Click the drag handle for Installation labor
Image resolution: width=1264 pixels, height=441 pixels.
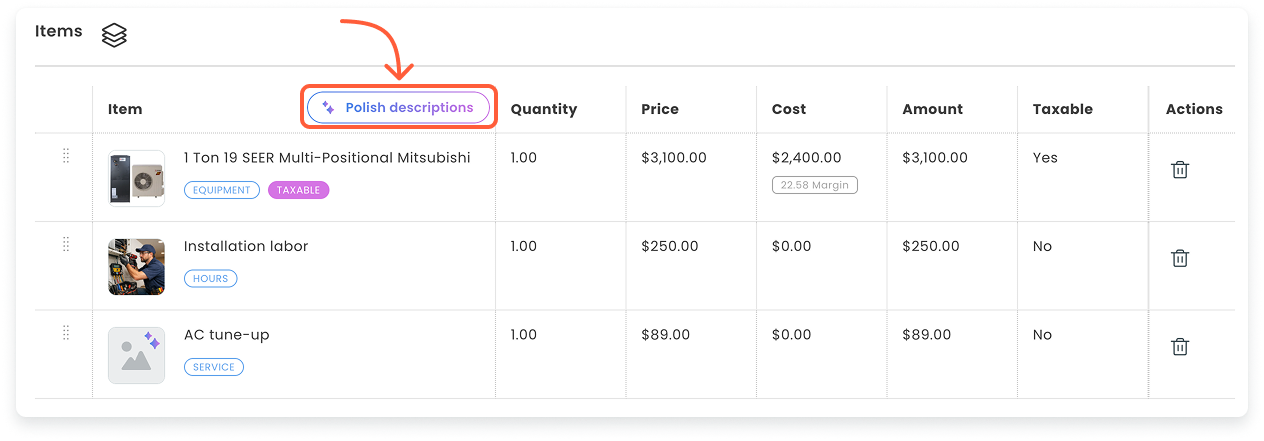(66, 245)
